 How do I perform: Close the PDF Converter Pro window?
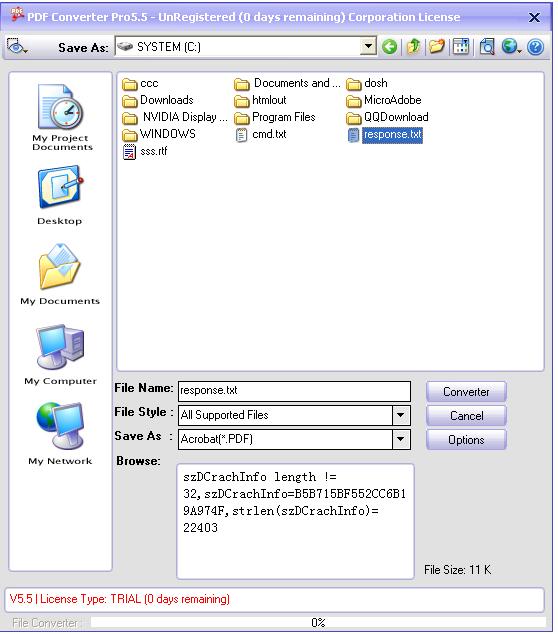pyautogui.click(x=534, y=17)
